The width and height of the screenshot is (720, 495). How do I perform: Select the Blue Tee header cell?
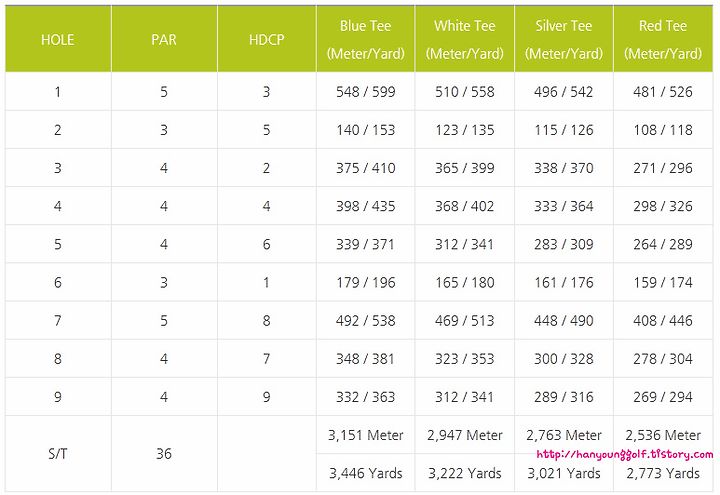pos(366,39)
